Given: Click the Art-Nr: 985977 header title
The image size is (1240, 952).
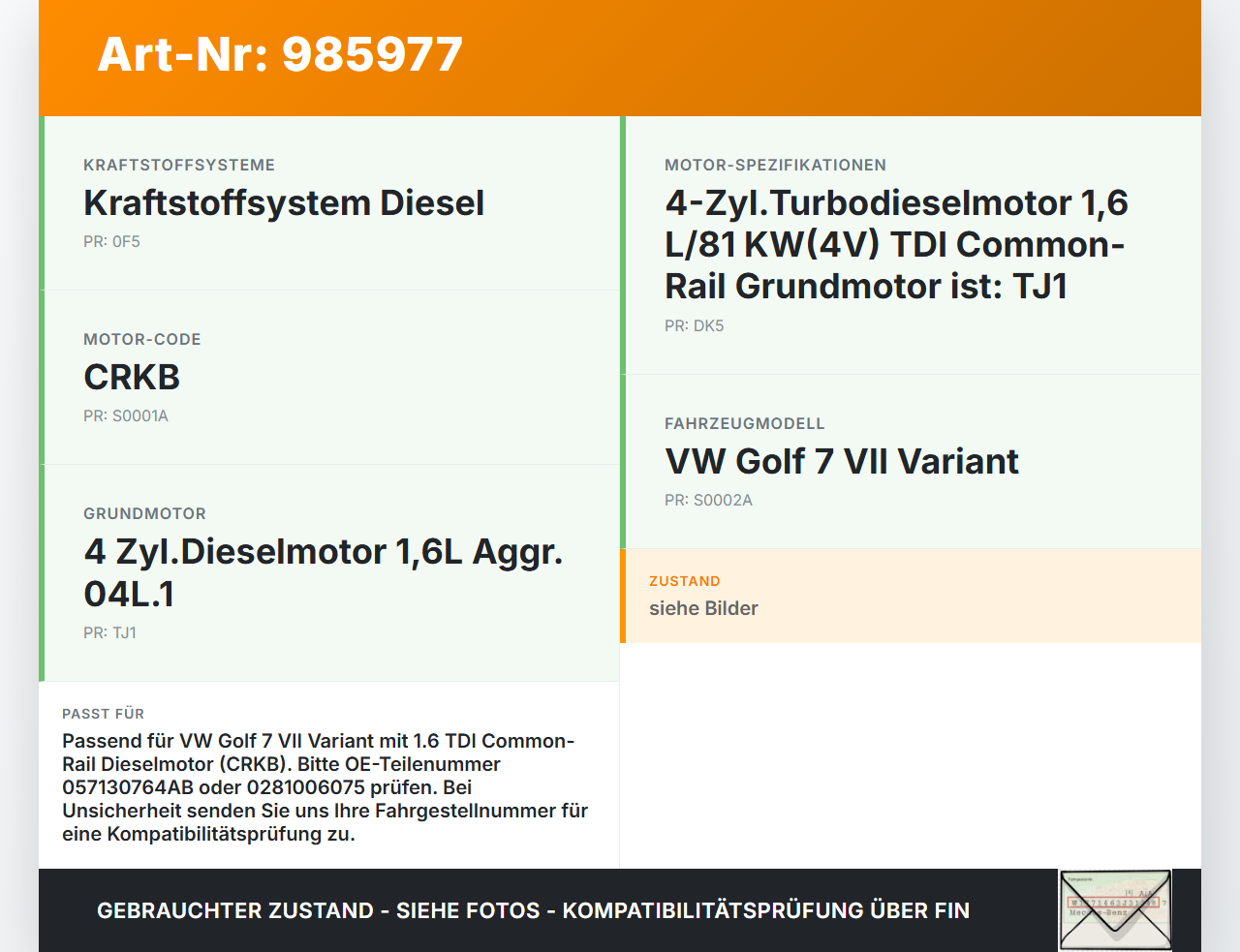Looking at the screenshot, I should pos(280,54).
